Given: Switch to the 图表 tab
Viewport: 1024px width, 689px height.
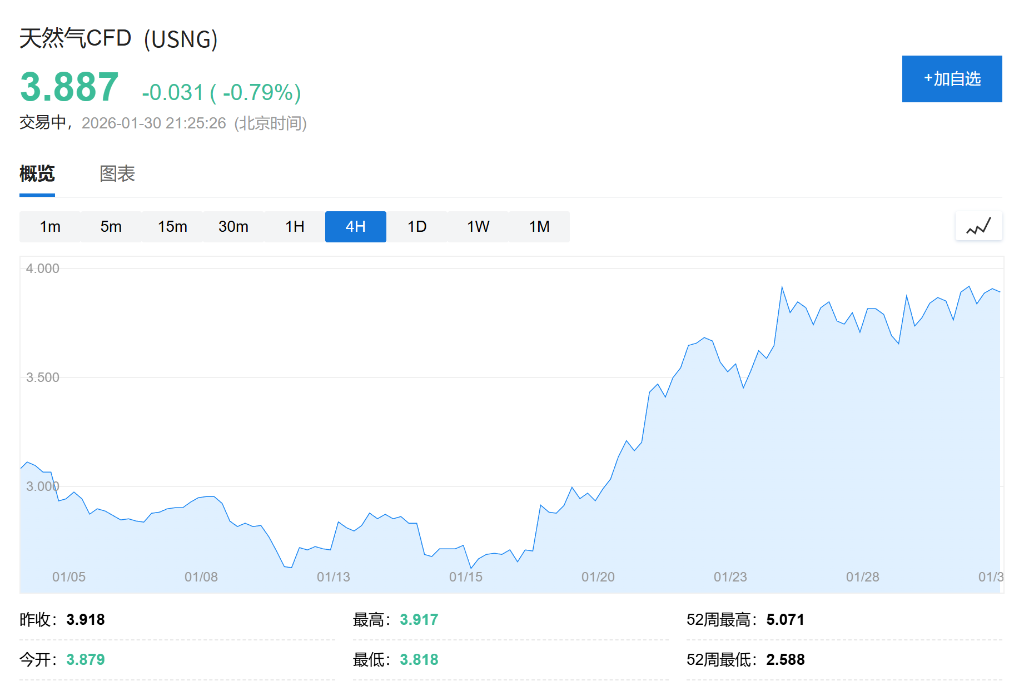Looking at the screenshot, I should pos(118,172).
